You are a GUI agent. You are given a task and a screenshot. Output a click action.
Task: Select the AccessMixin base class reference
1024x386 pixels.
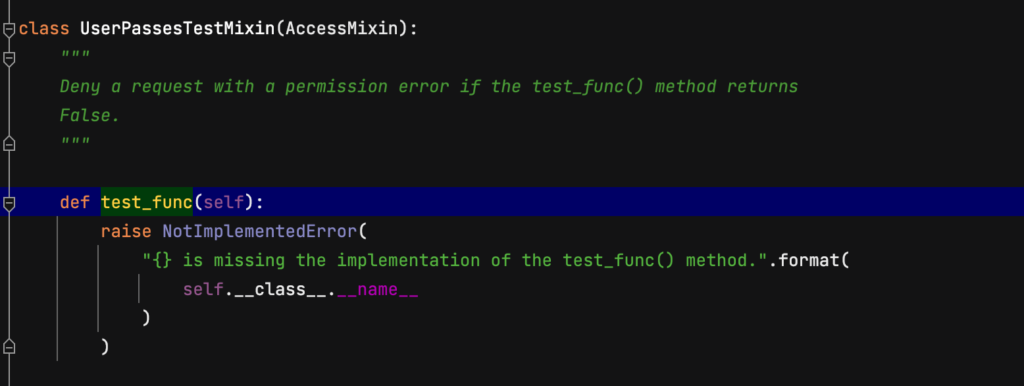click(342, 29)
